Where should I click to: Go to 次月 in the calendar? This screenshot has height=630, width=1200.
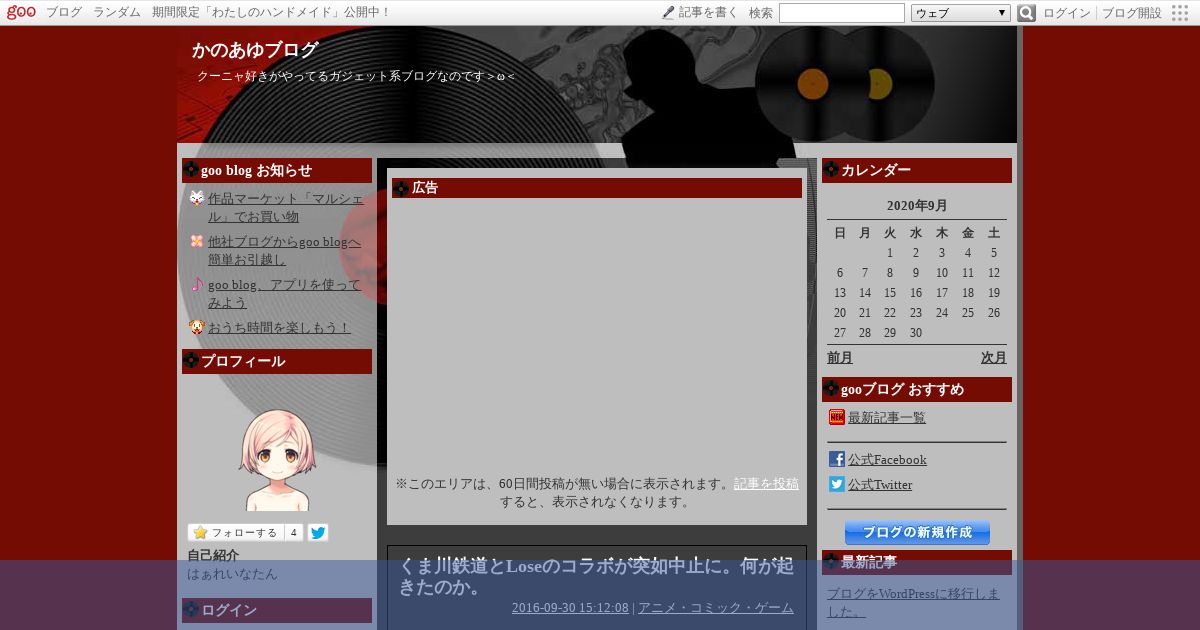[x=994, y=357]
